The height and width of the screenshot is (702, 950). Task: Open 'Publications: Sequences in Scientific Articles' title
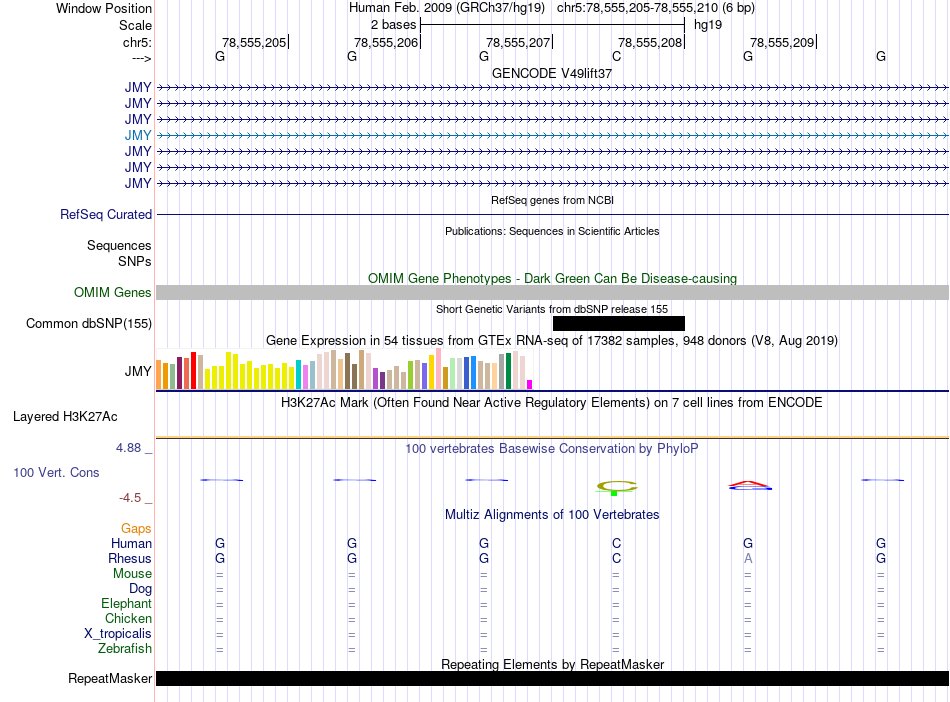tap(552, 231)
